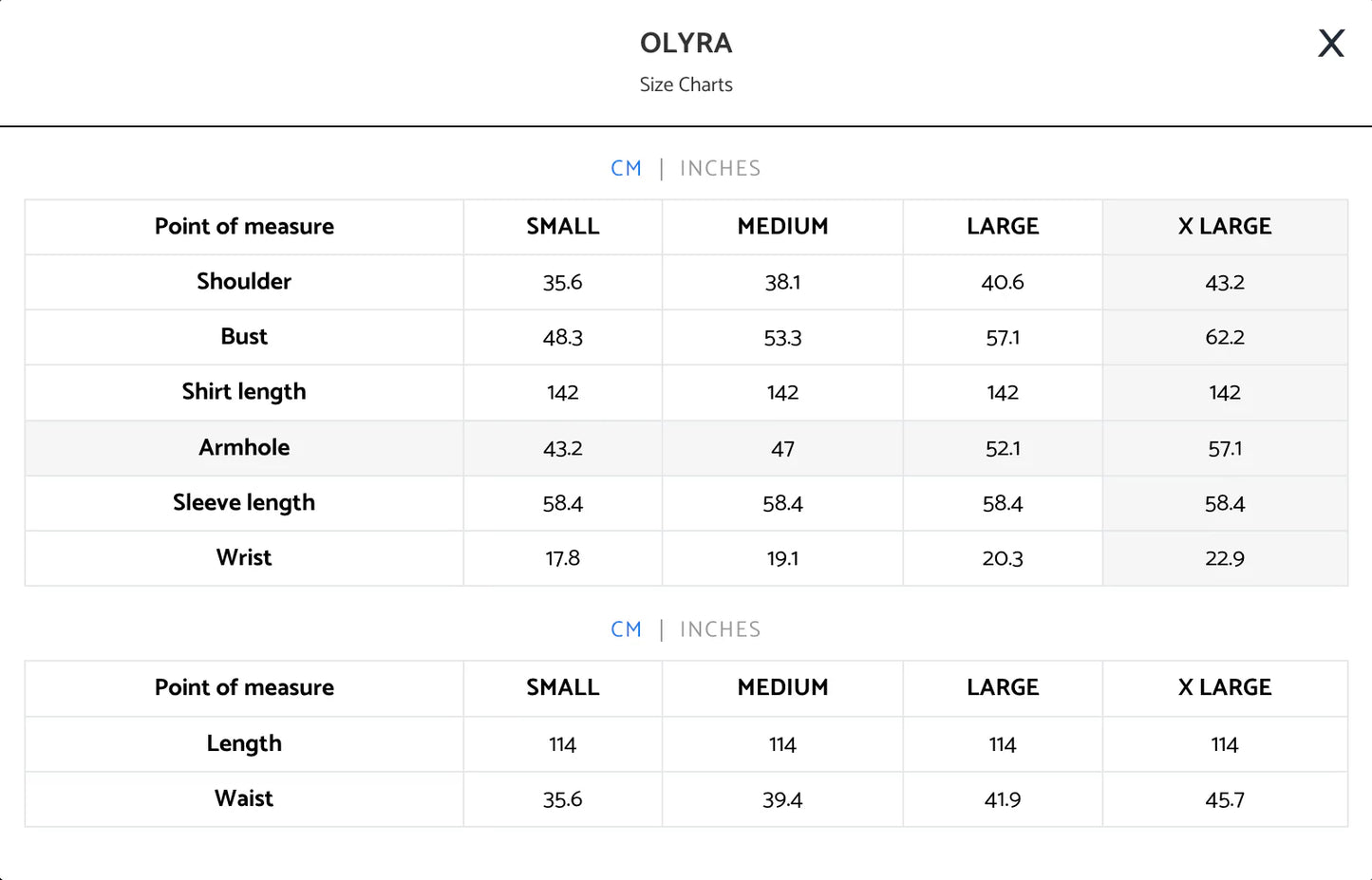Viewport: 1372px width, 880px height.
Task: Click X LARGE Bust value 62.2
Action: (1225, 338)
